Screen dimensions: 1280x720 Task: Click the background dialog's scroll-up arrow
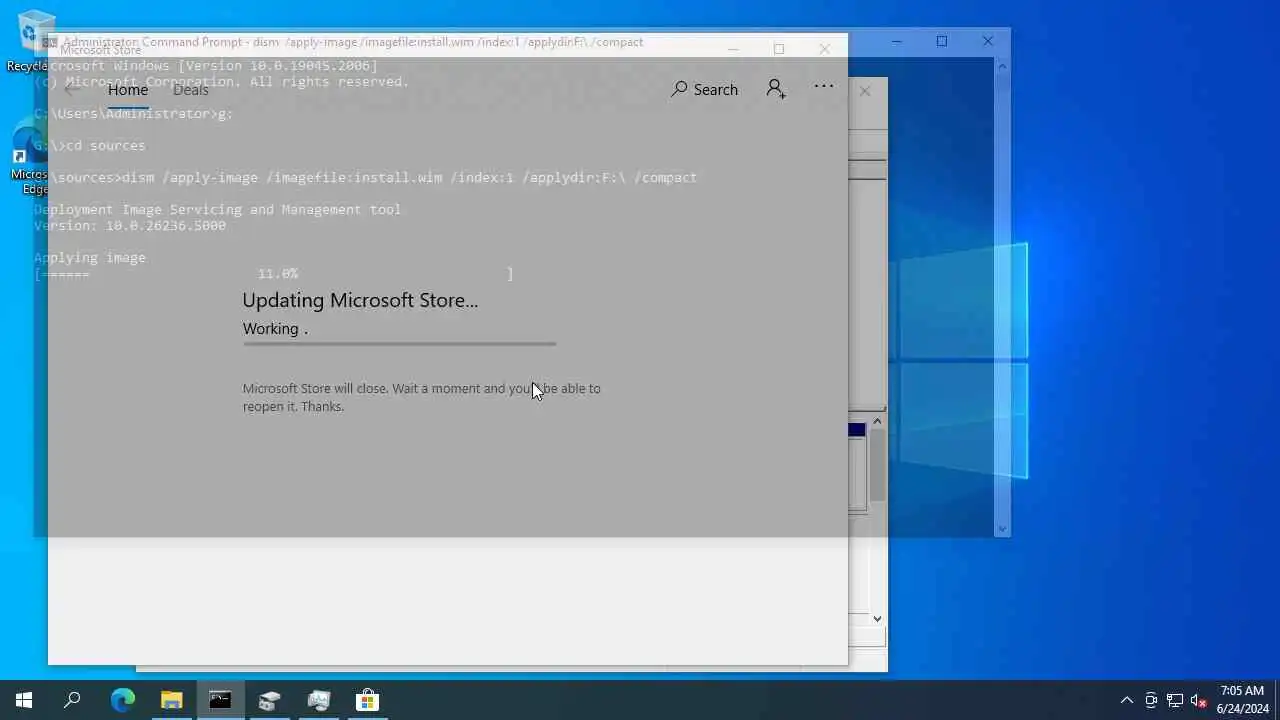(x=877, y=421)
